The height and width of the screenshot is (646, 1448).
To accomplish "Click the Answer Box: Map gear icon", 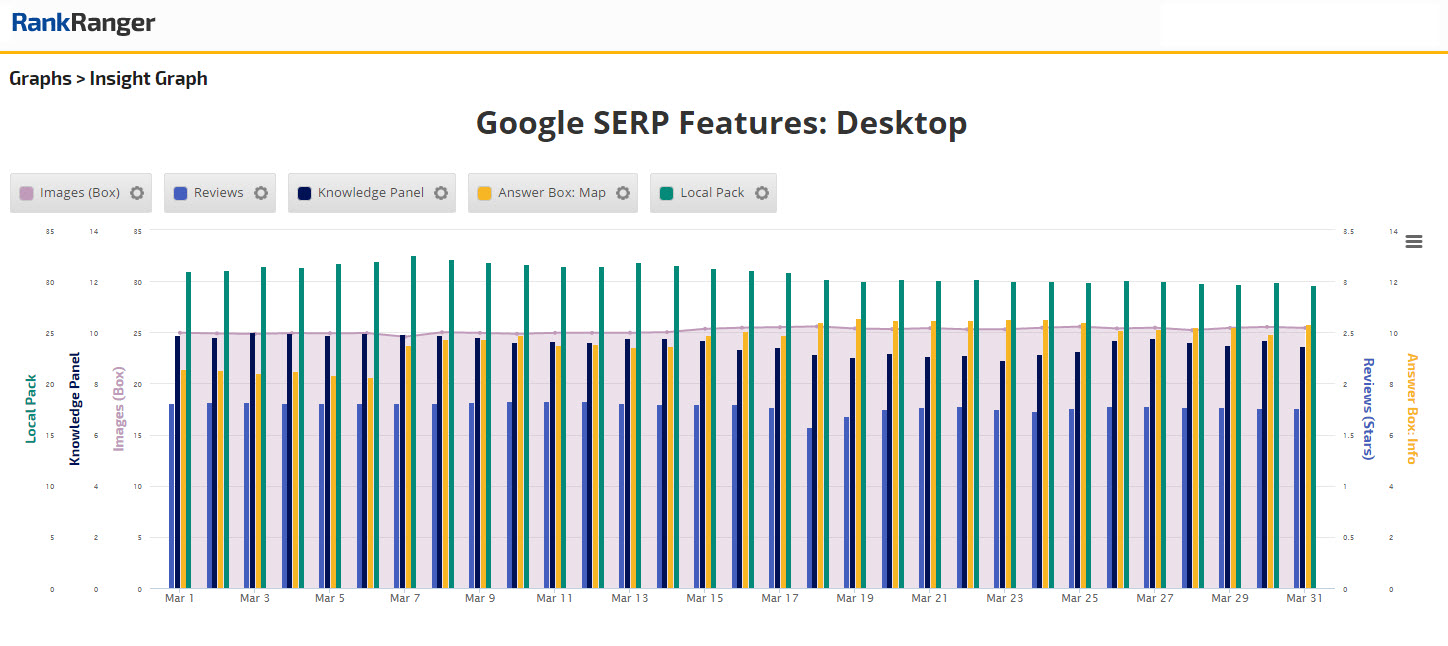I will tap(622, 193).
